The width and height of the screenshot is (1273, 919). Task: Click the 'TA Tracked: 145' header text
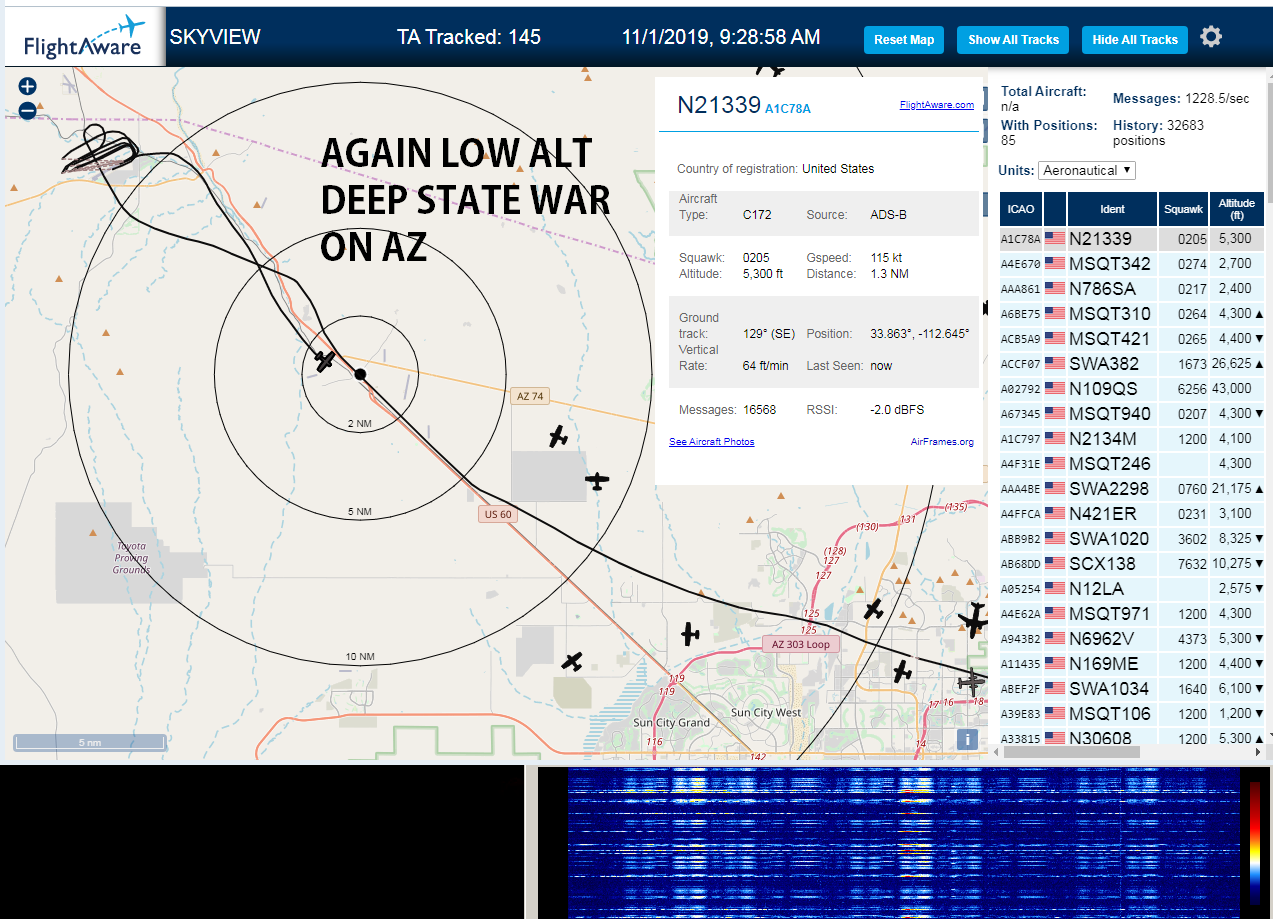pos(469,38)
